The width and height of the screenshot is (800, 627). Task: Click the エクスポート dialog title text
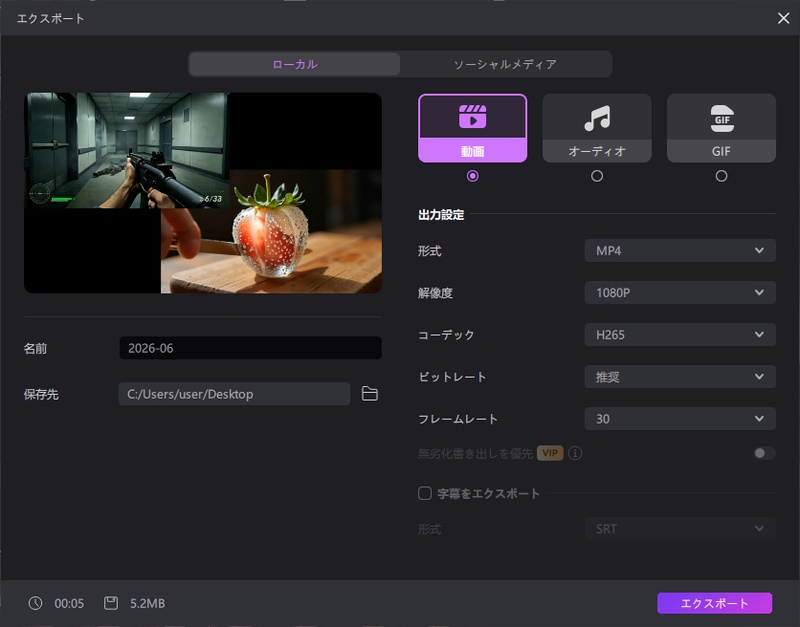click(x=50, y=18)
